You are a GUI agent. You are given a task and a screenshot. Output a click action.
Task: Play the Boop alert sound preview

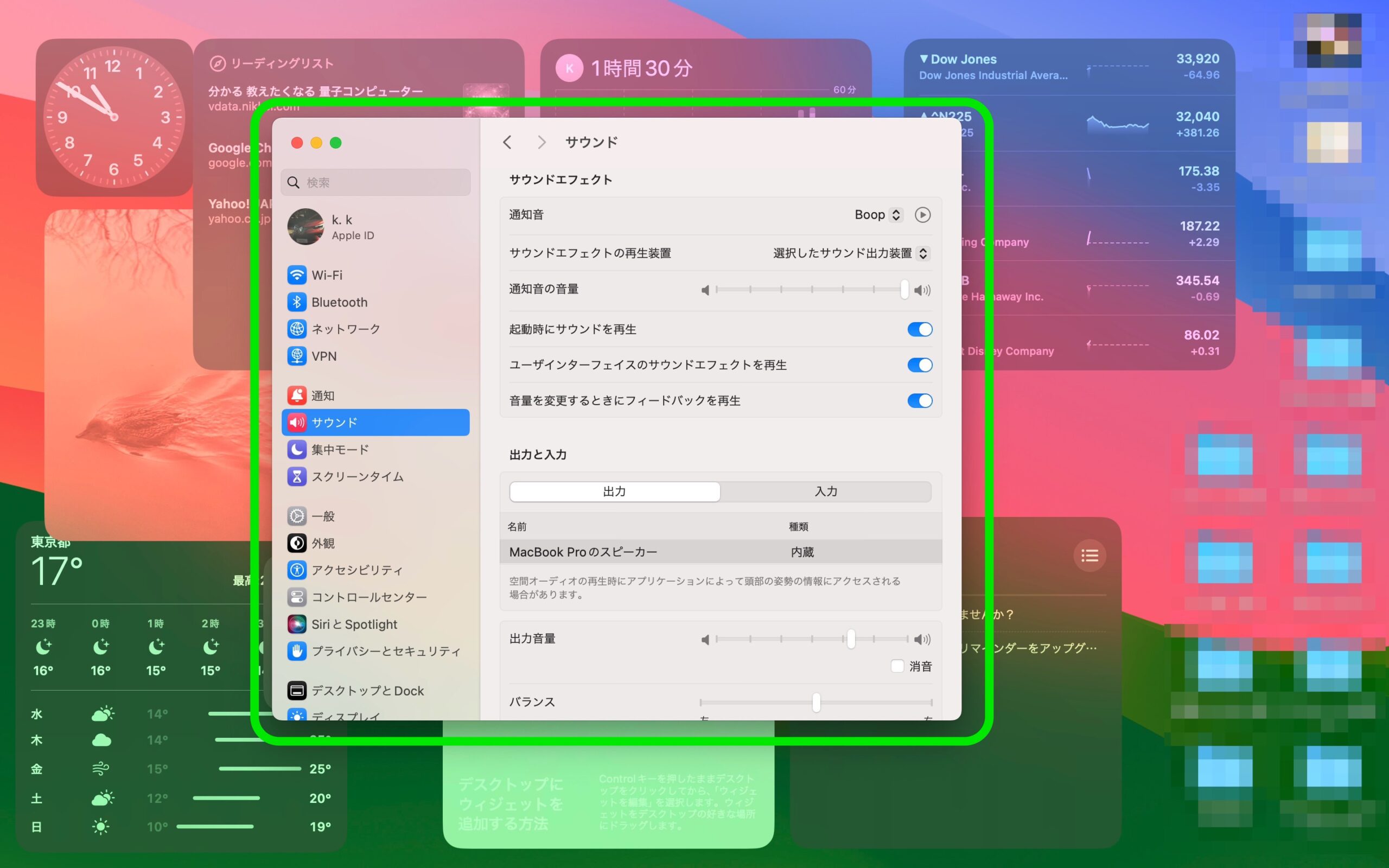922,215
